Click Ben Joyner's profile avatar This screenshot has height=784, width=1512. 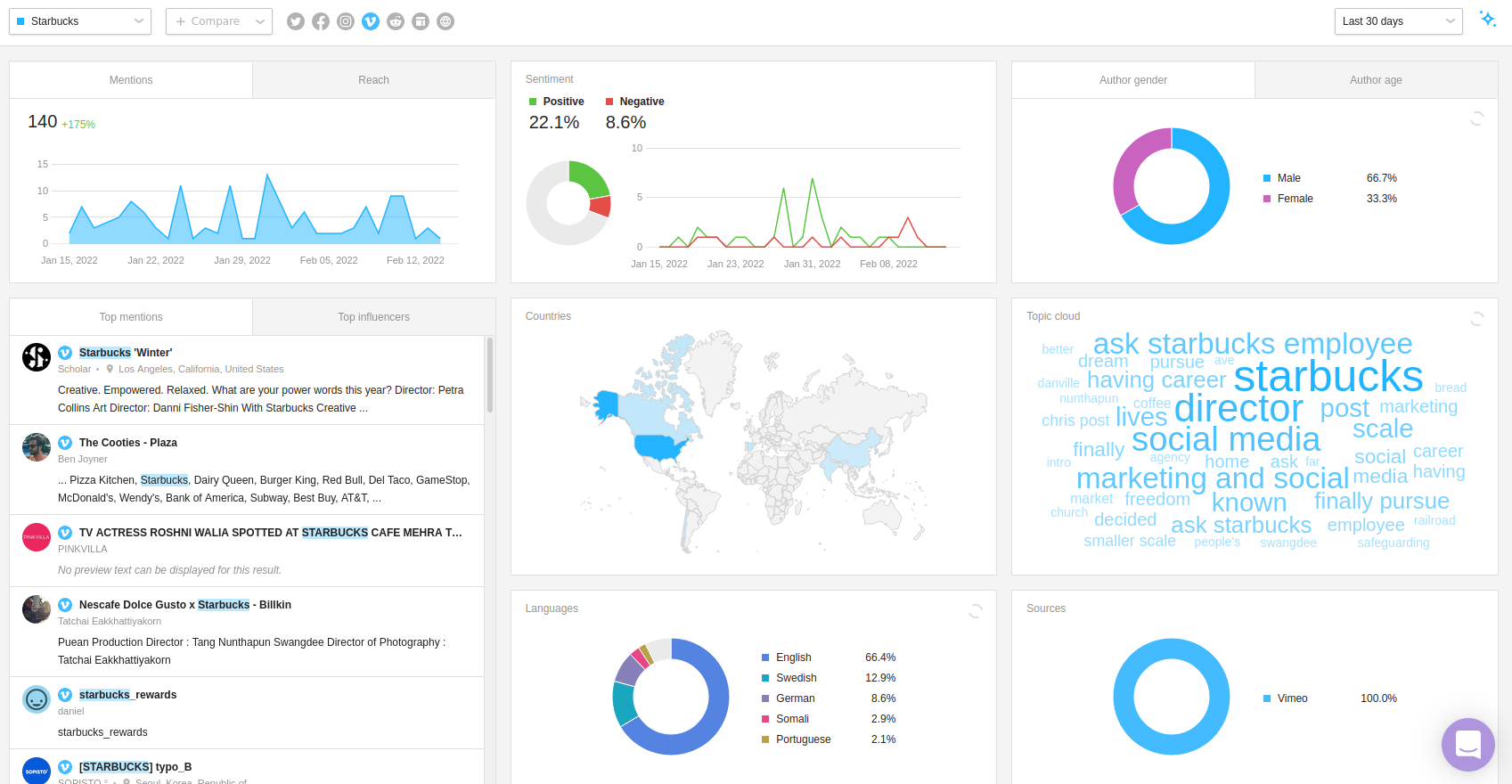[37, 447]
